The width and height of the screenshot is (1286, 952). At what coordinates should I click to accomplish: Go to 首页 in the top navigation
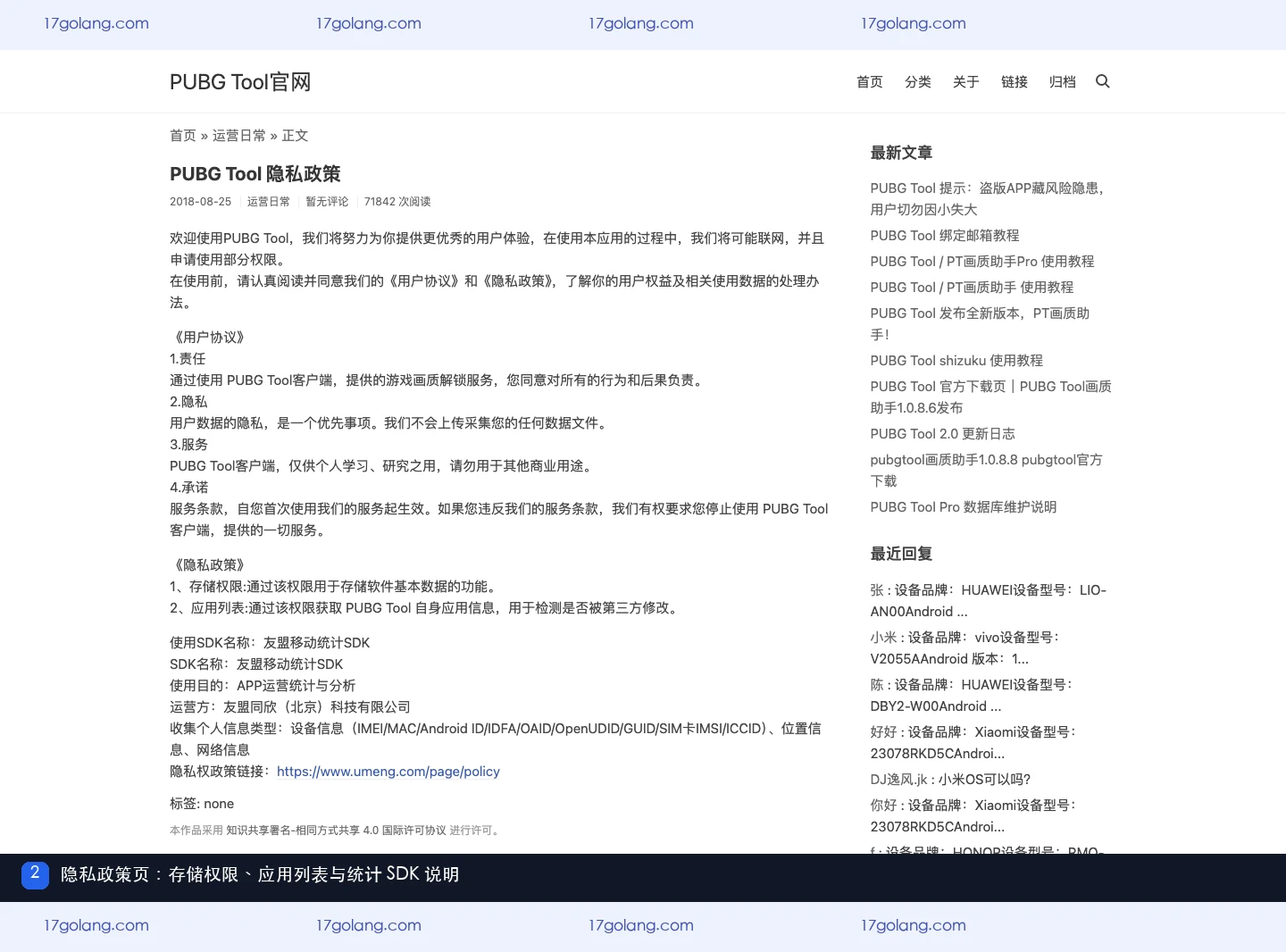click(x=869, y=82)
